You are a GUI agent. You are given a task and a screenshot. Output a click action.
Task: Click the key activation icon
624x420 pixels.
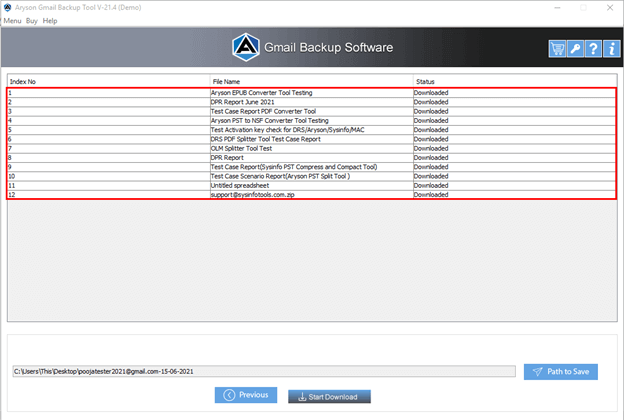tap(575, 49)
